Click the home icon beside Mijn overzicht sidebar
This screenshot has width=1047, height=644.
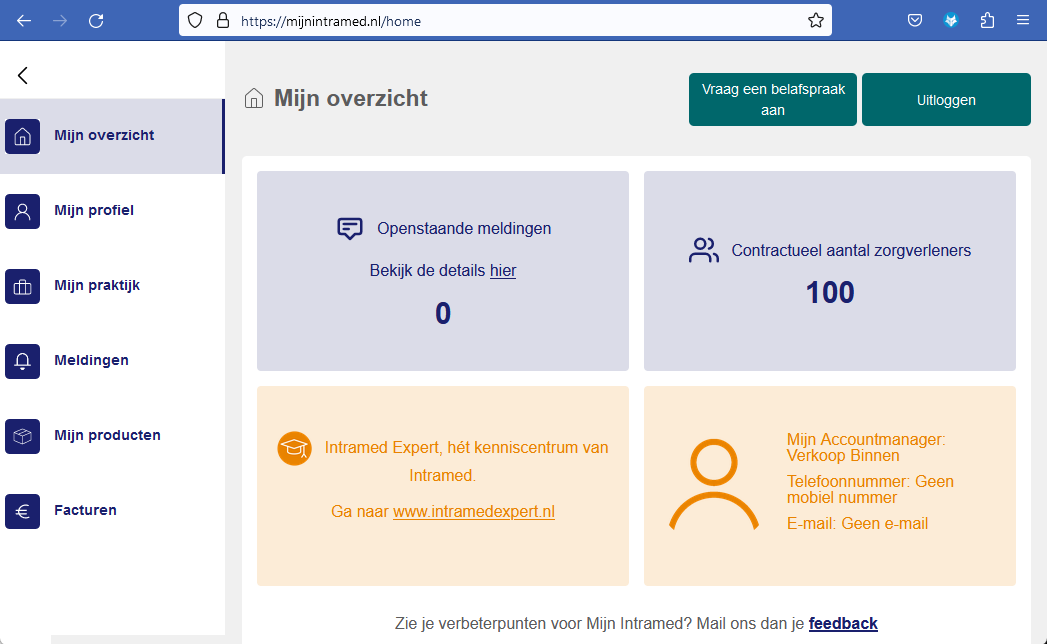[23, 136]
